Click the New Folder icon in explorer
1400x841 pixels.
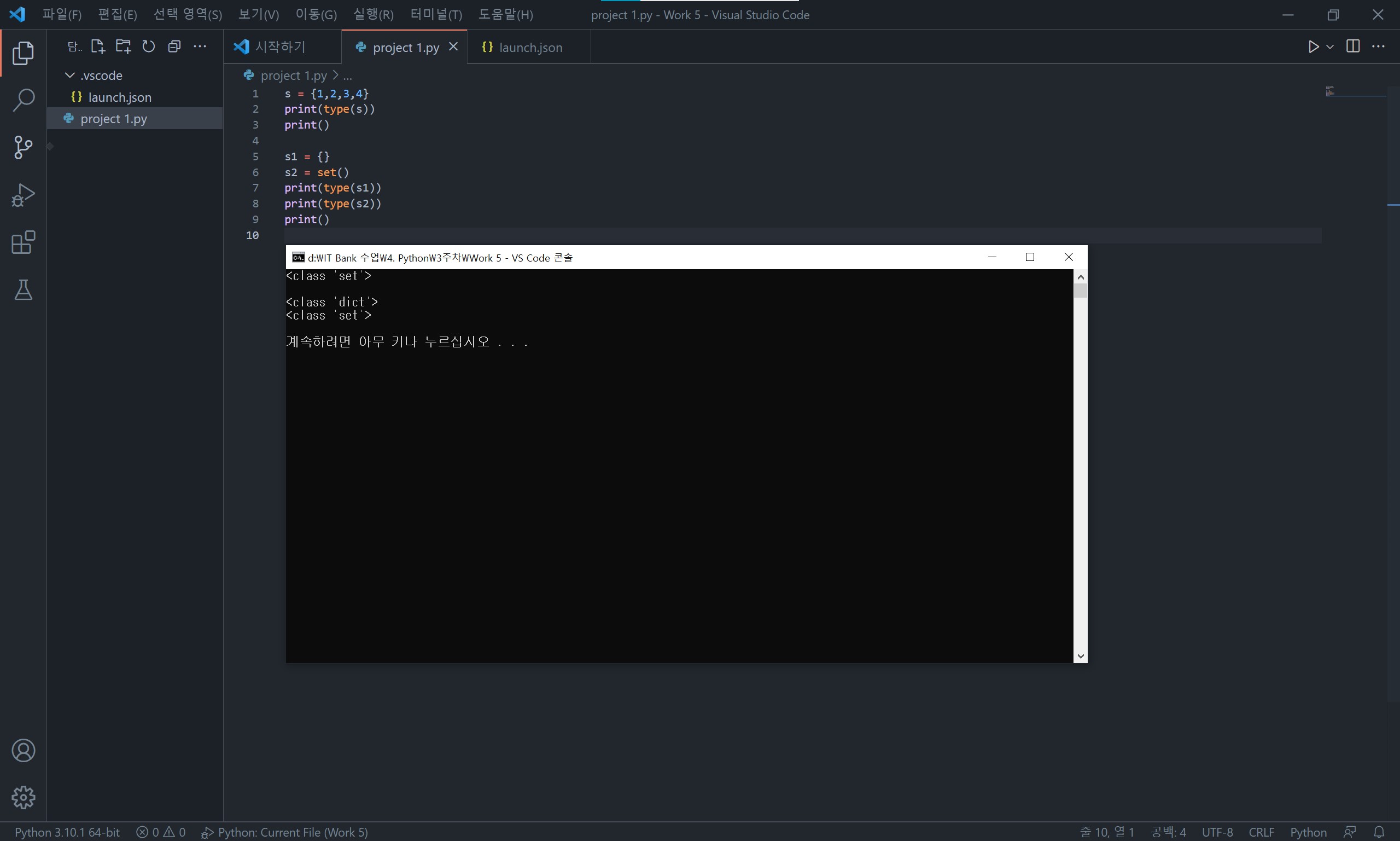click(124, 47)
